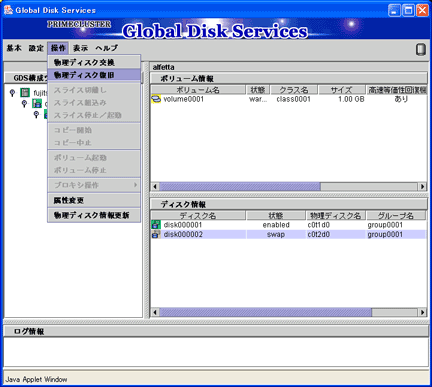Collapse the second-level class tree handle
Viewport: 432px width, 387px height.
point(24,104)
